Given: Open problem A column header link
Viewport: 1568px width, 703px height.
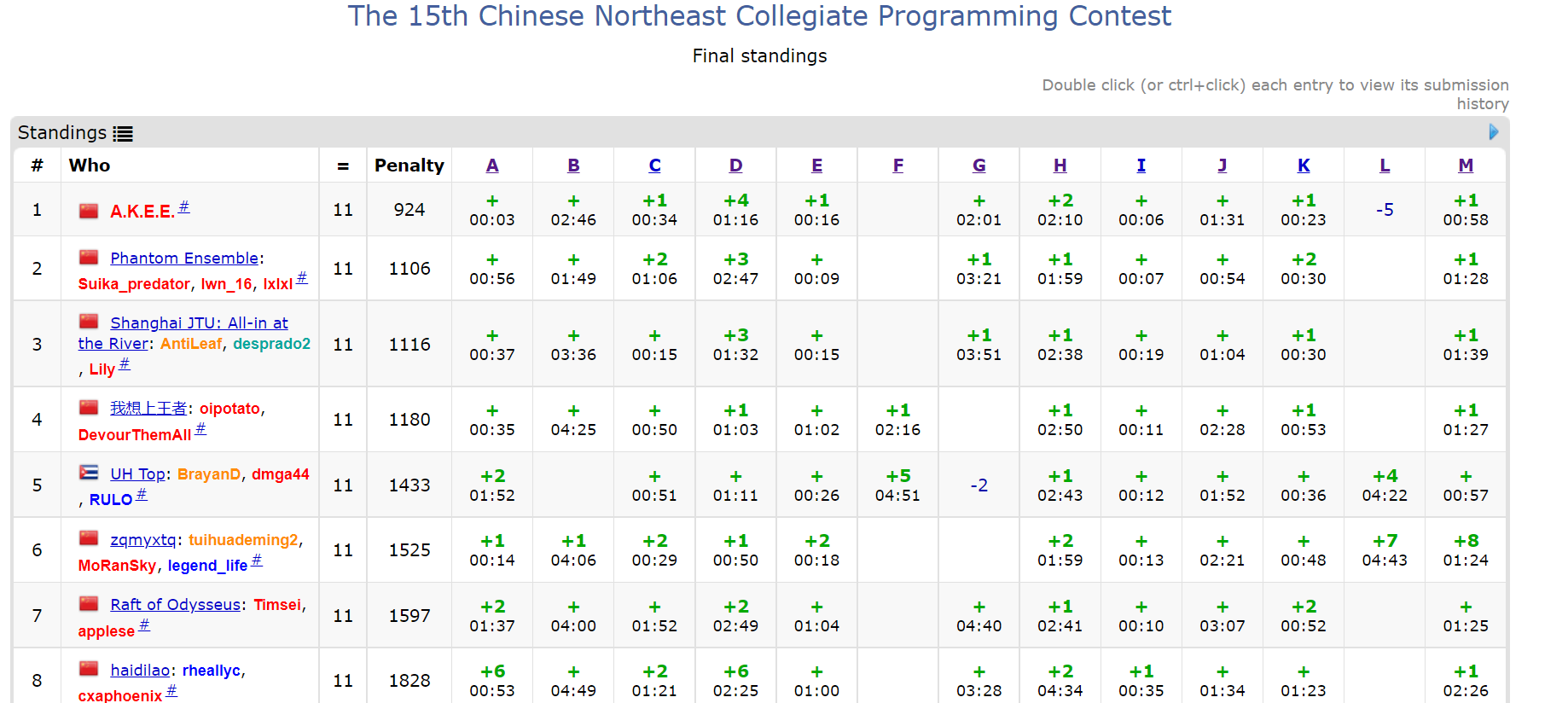Looking at the screenshot, I should [x=492, y=166].
